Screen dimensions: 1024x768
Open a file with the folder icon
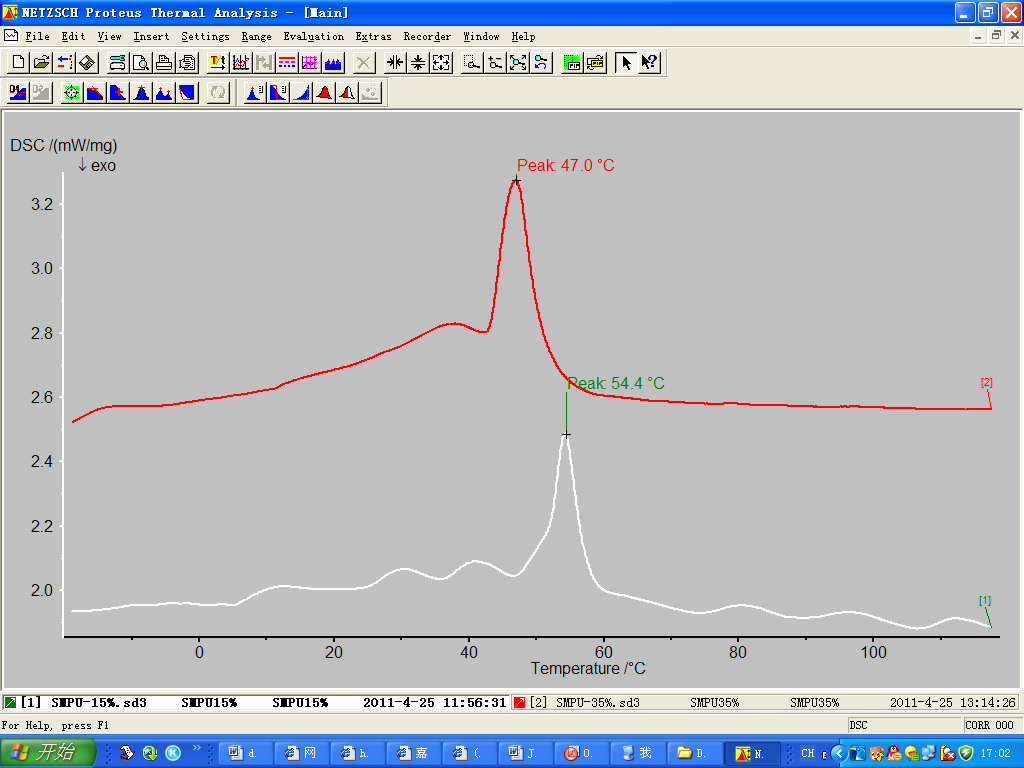click(41, 63)
